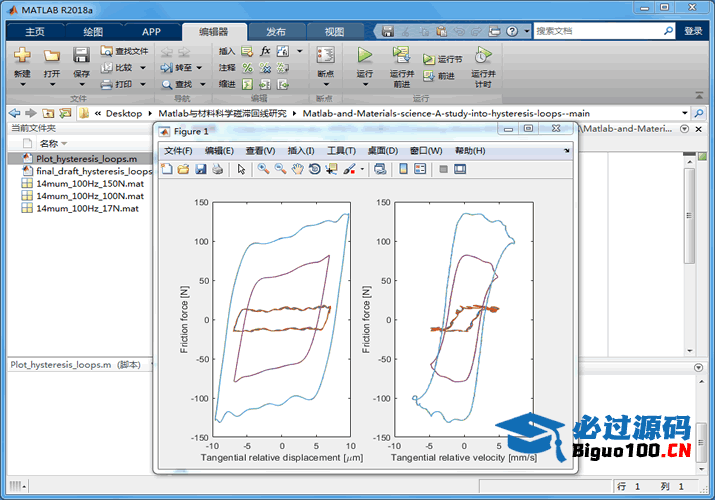Click Run and Advance (运行并前进) icon

coord(401,55)
